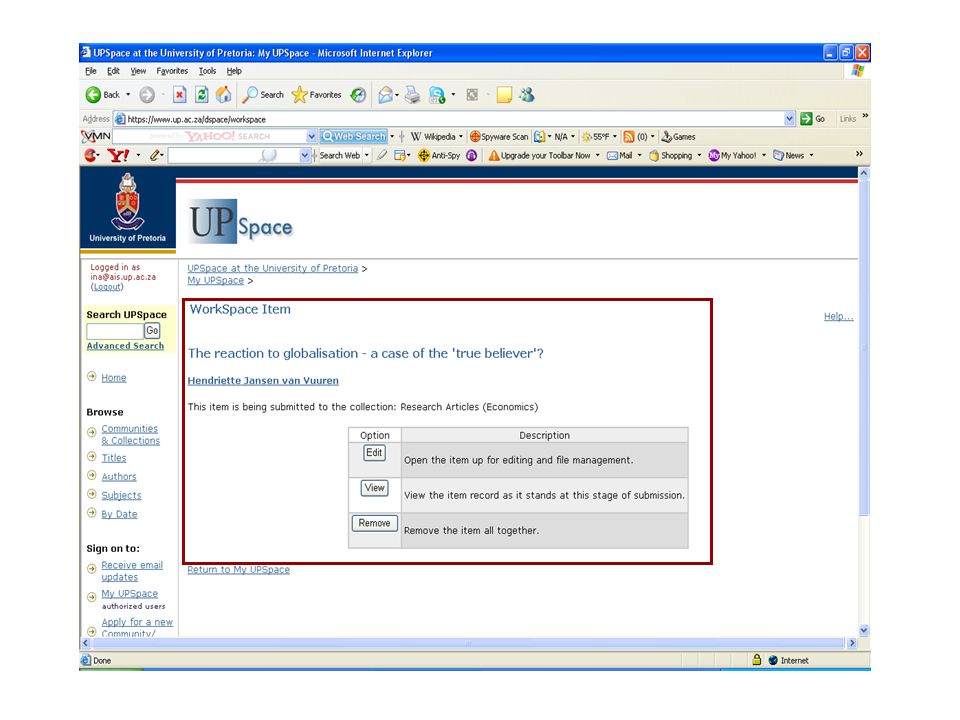Viewport: 960px width, 720px height.
Task: Click the Forward arrow icon
Action: [x=147, y=95]
